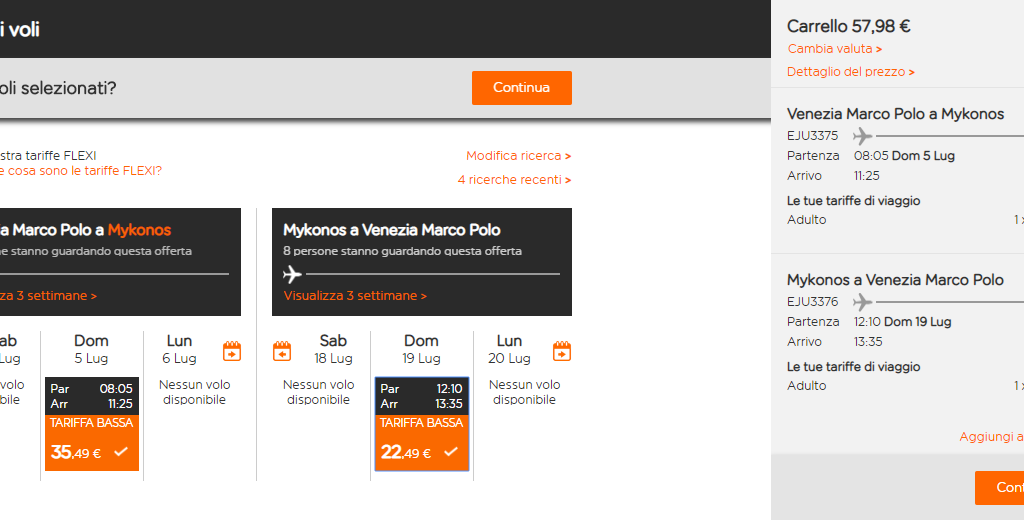Click the airplane icon in the Mykonos a Venezia header

tap(292, 274)
